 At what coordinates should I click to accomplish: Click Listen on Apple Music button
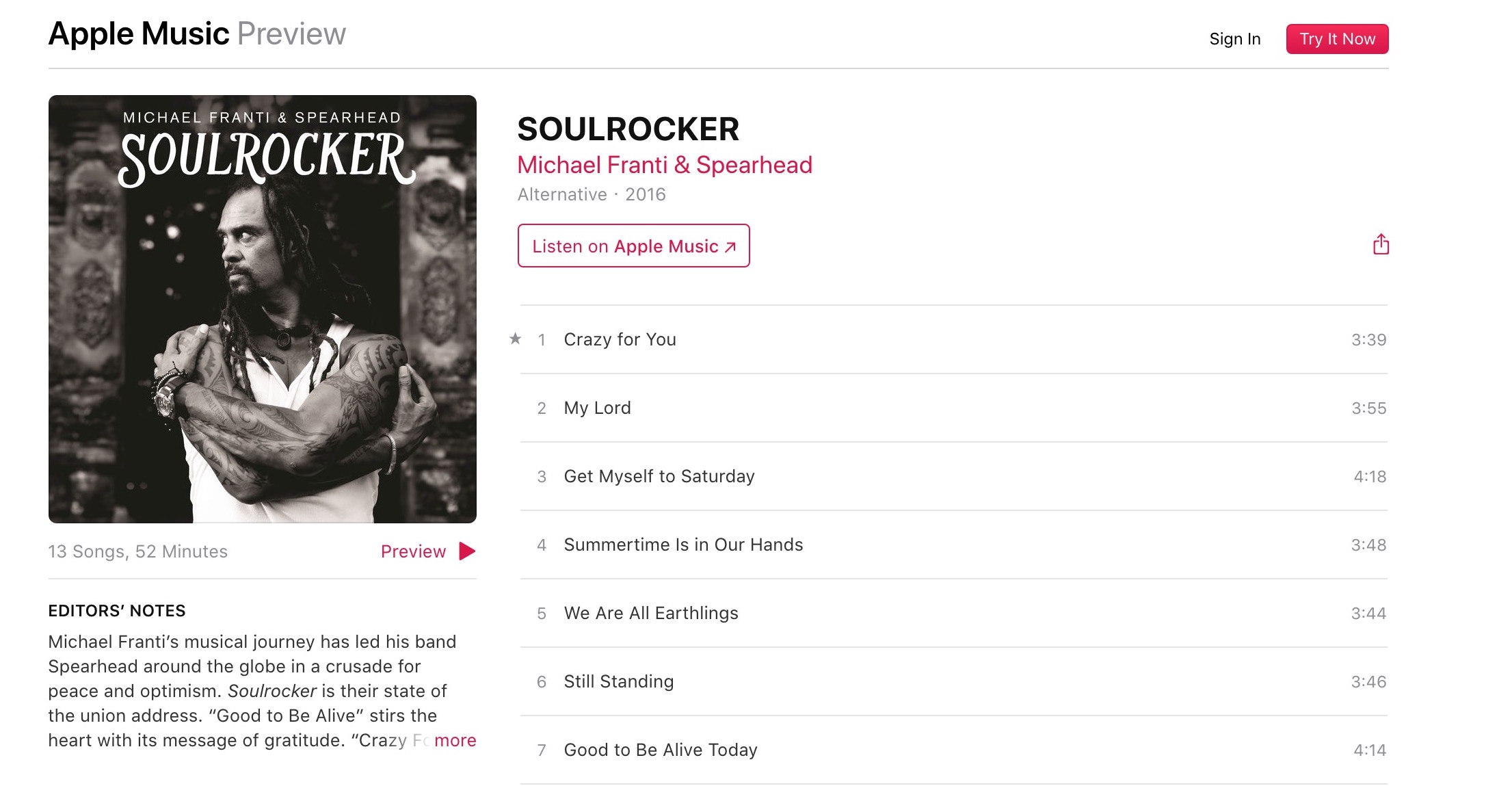[x=633, y=246]
